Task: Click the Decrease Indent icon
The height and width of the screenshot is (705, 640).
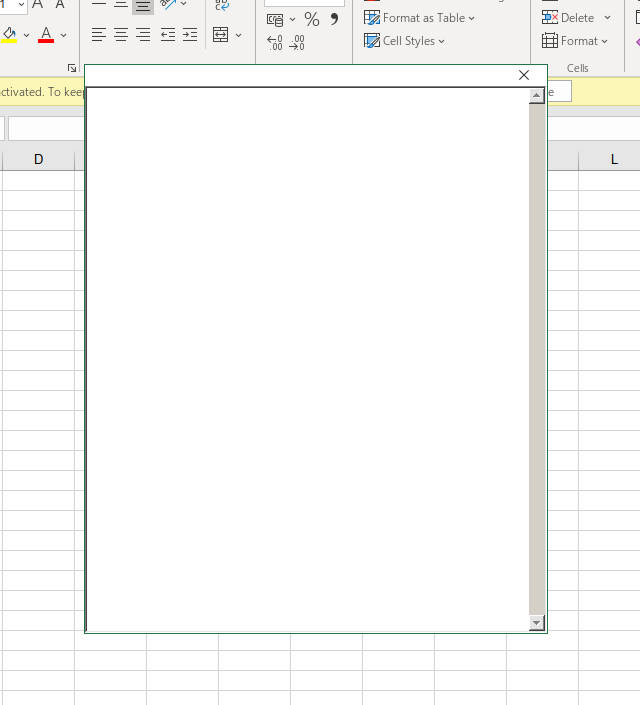Action: pos(168,35)
